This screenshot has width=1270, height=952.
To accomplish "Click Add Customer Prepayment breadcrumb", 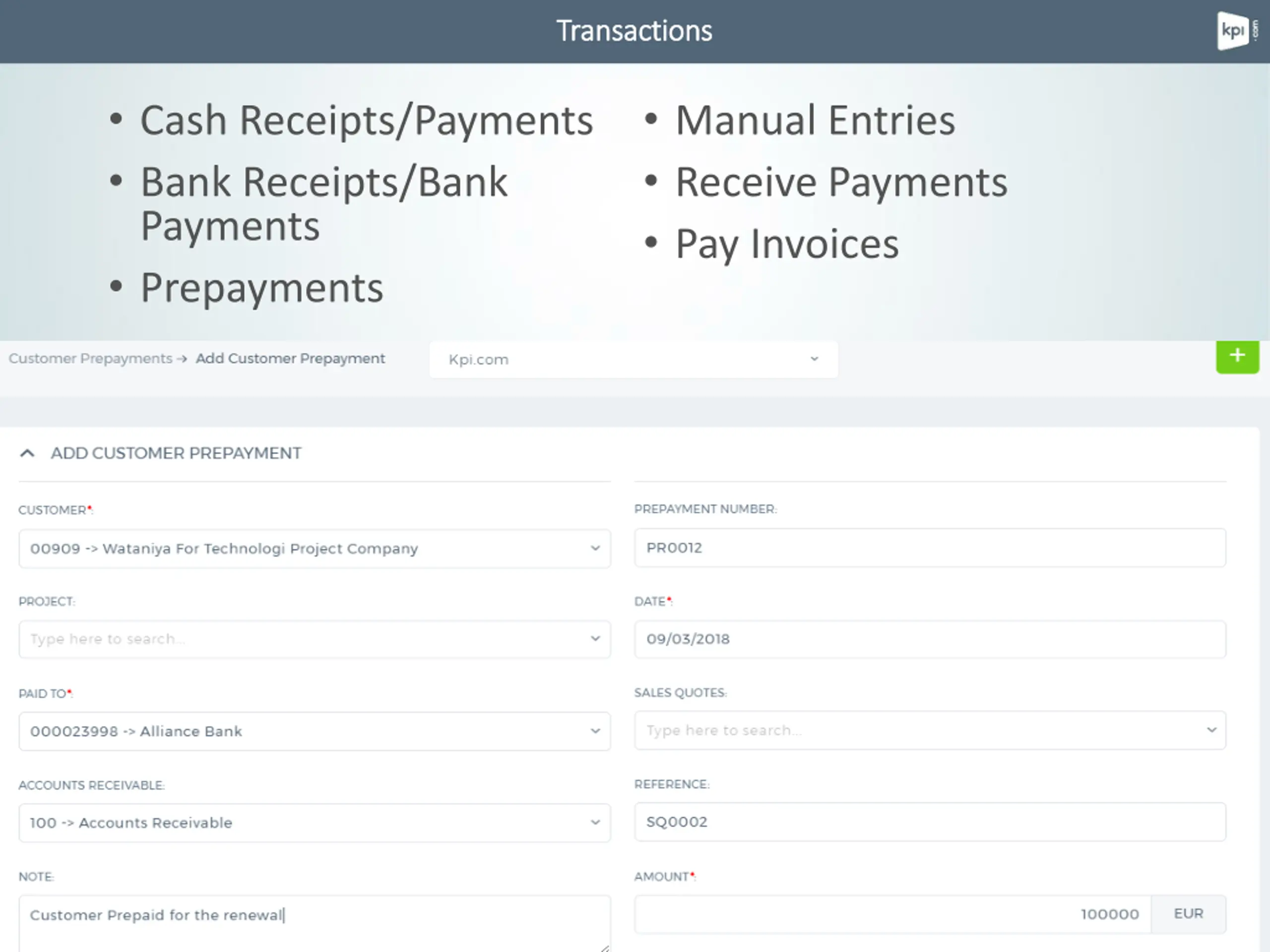I will [291, 358].
